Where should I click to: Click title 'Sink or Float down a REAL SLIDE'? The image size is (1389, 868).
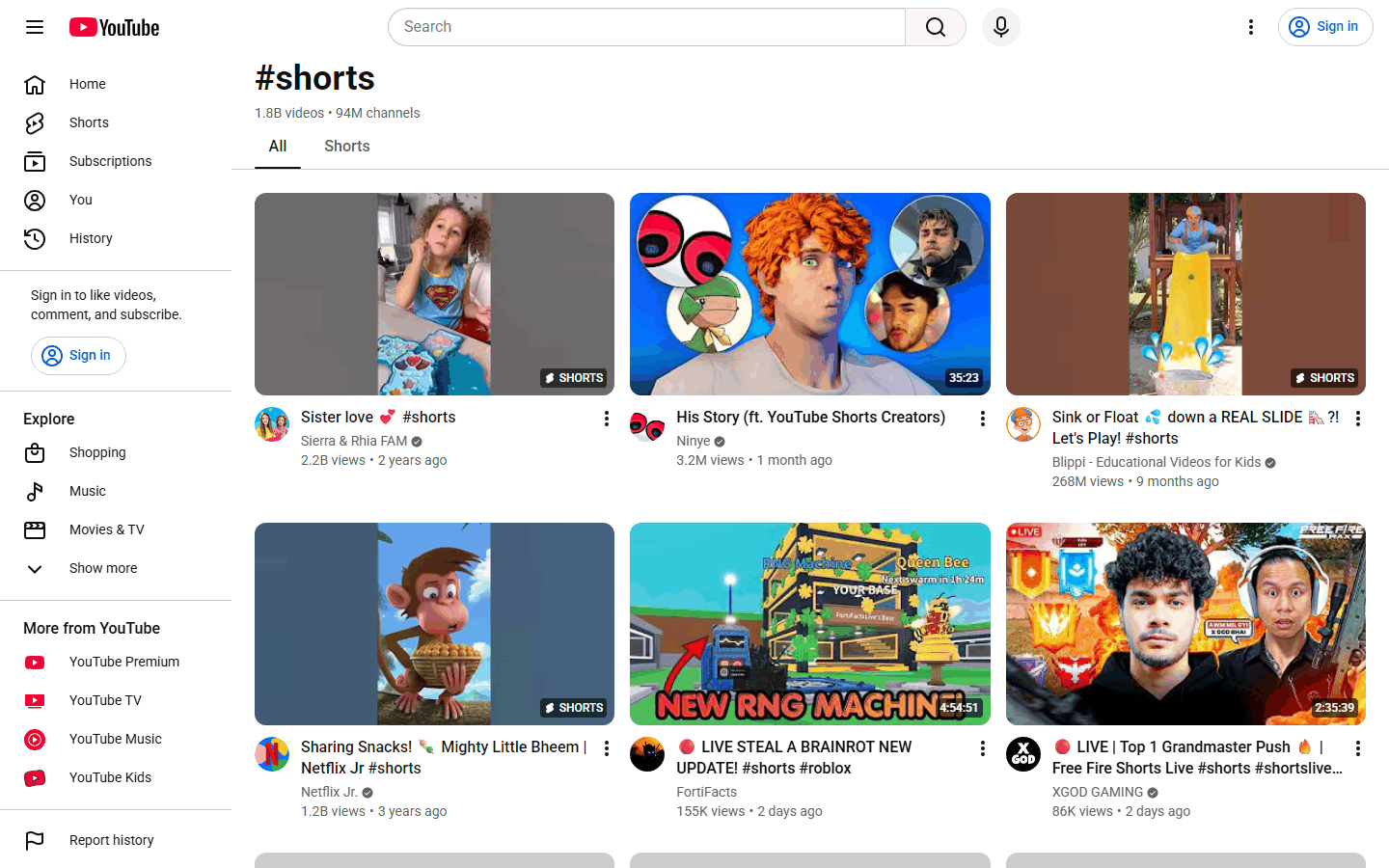coord(1196,428)
